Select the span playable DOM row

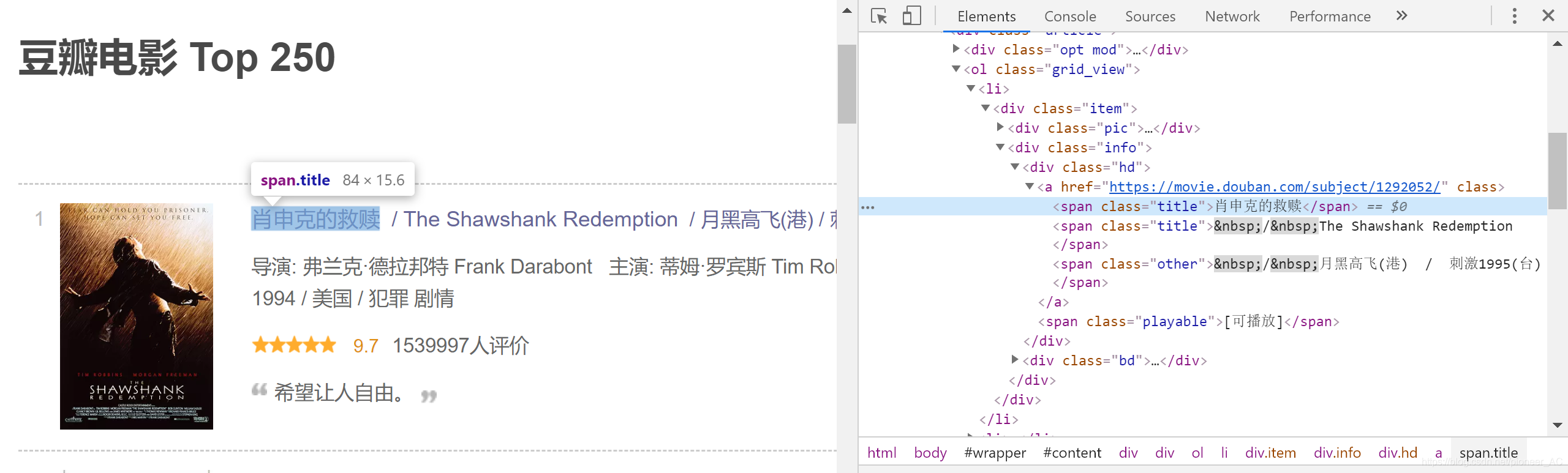coord(1203,321)
